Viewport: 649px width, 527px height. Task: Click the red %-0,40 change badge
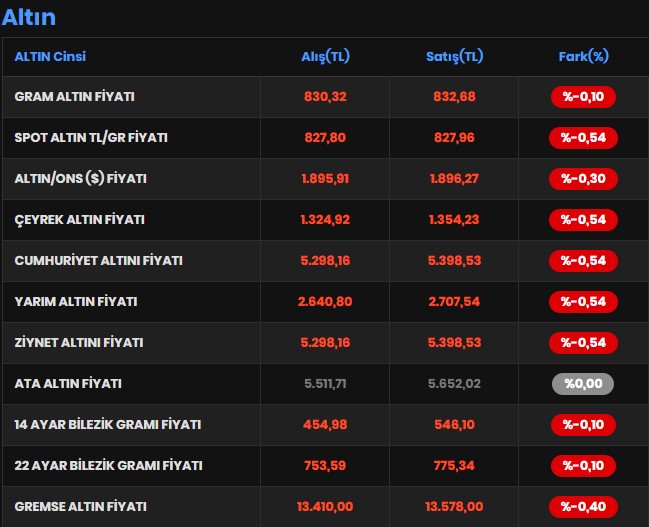tap(583, 506)
